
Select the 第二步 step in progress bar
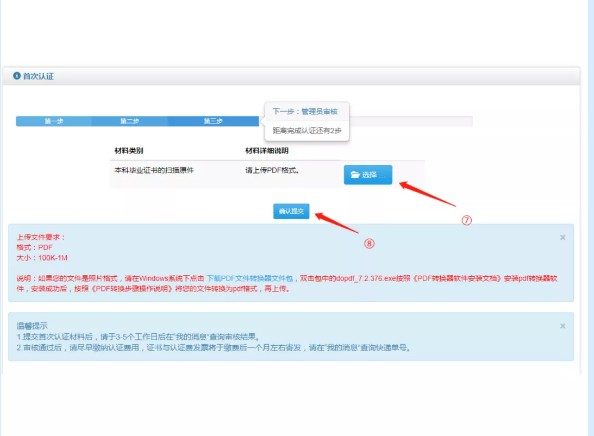(130, 121)
